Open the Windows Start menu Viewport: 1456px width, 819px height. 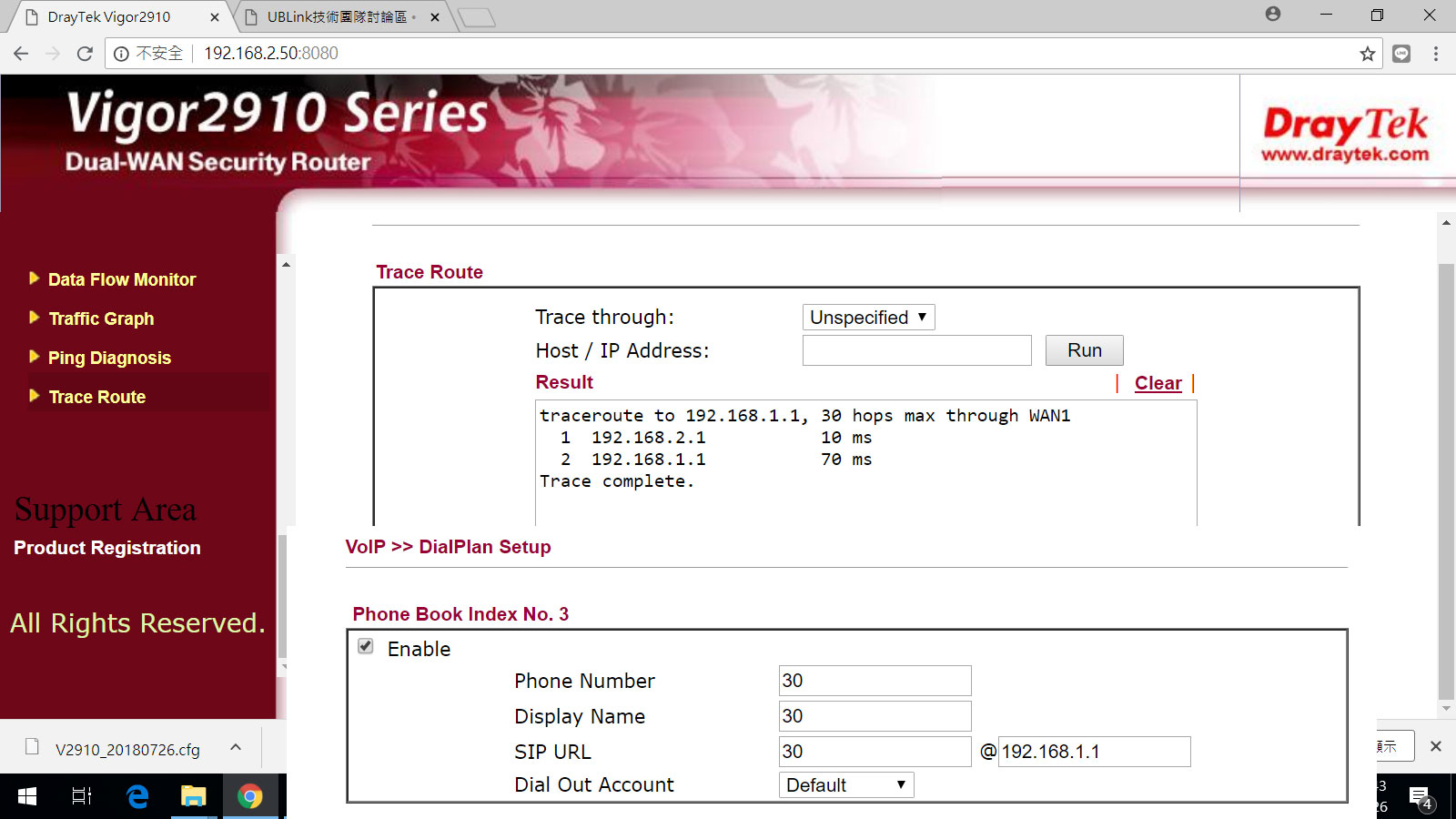[27, 796]
